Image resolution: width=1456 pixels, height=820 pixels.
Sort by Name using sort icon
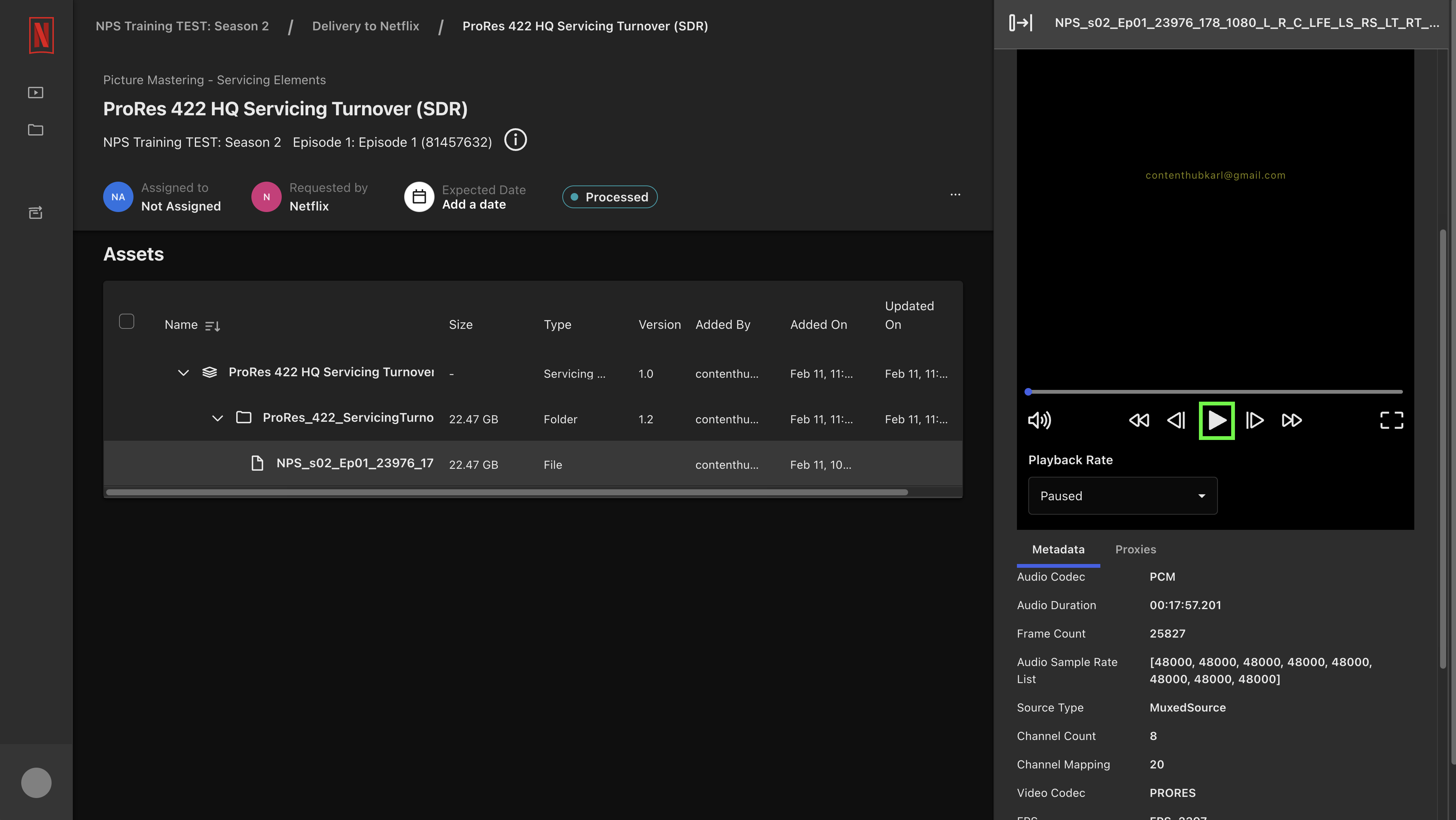[212, 326]
